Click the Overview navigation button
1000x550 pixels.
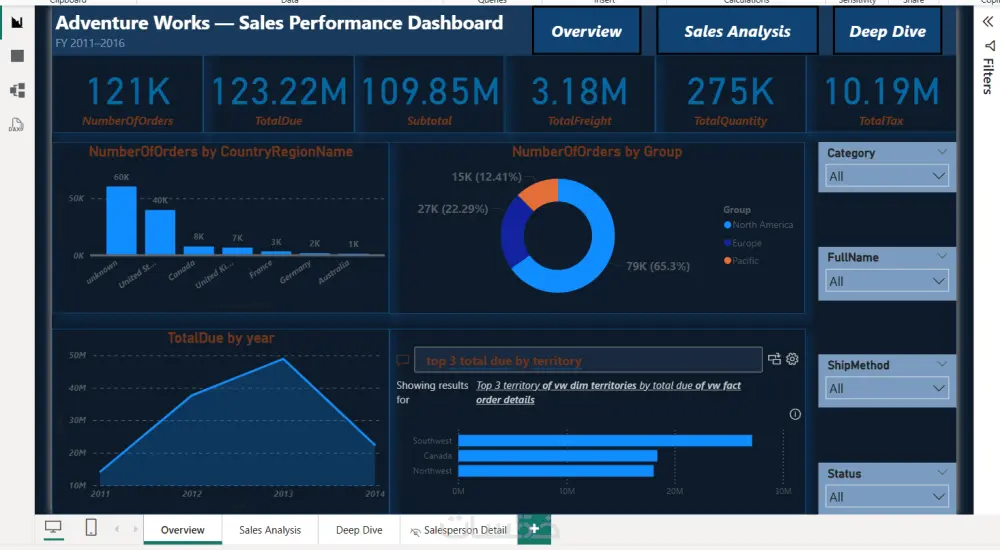point(587,31)
